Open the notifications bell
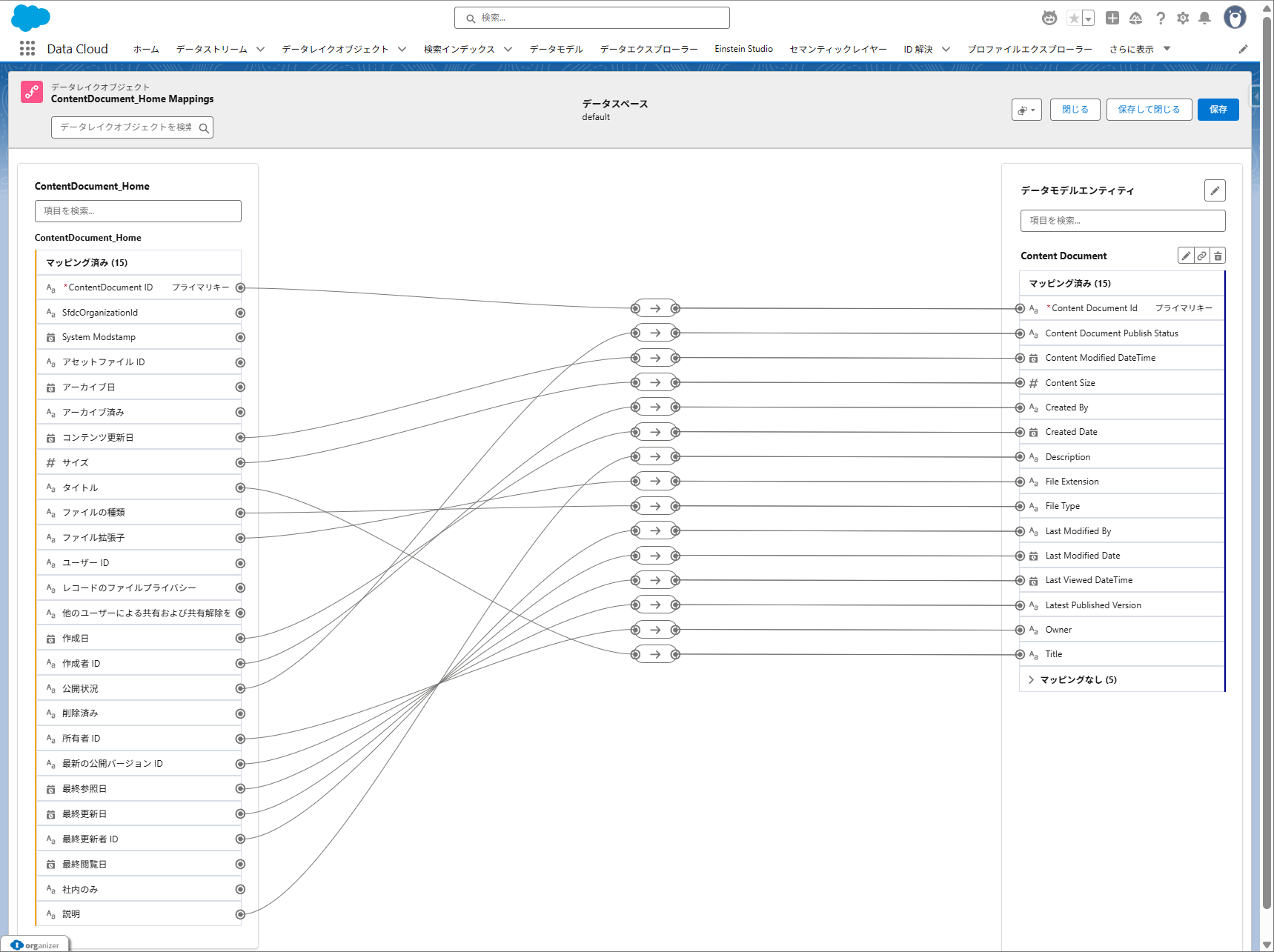Viewport: 1274px width, 952px height. point(1204,19)
